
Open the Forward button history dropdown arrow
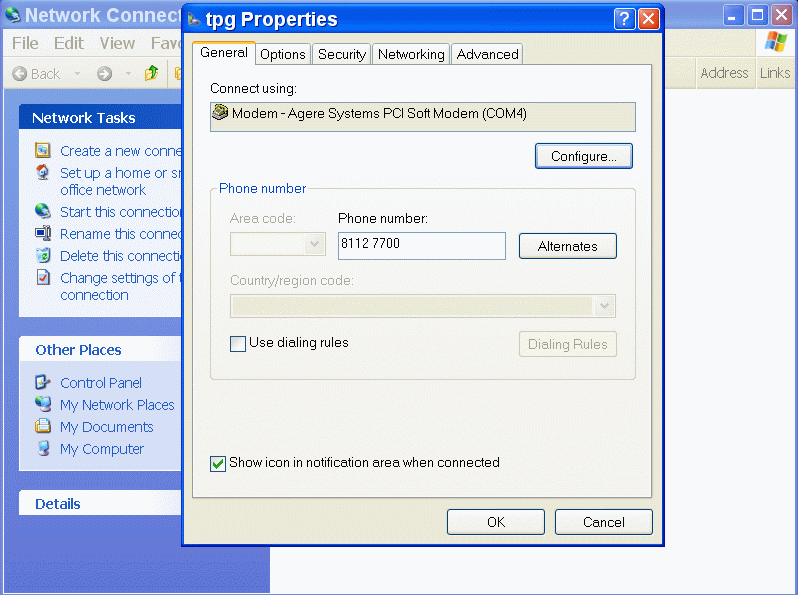[128, 74]
